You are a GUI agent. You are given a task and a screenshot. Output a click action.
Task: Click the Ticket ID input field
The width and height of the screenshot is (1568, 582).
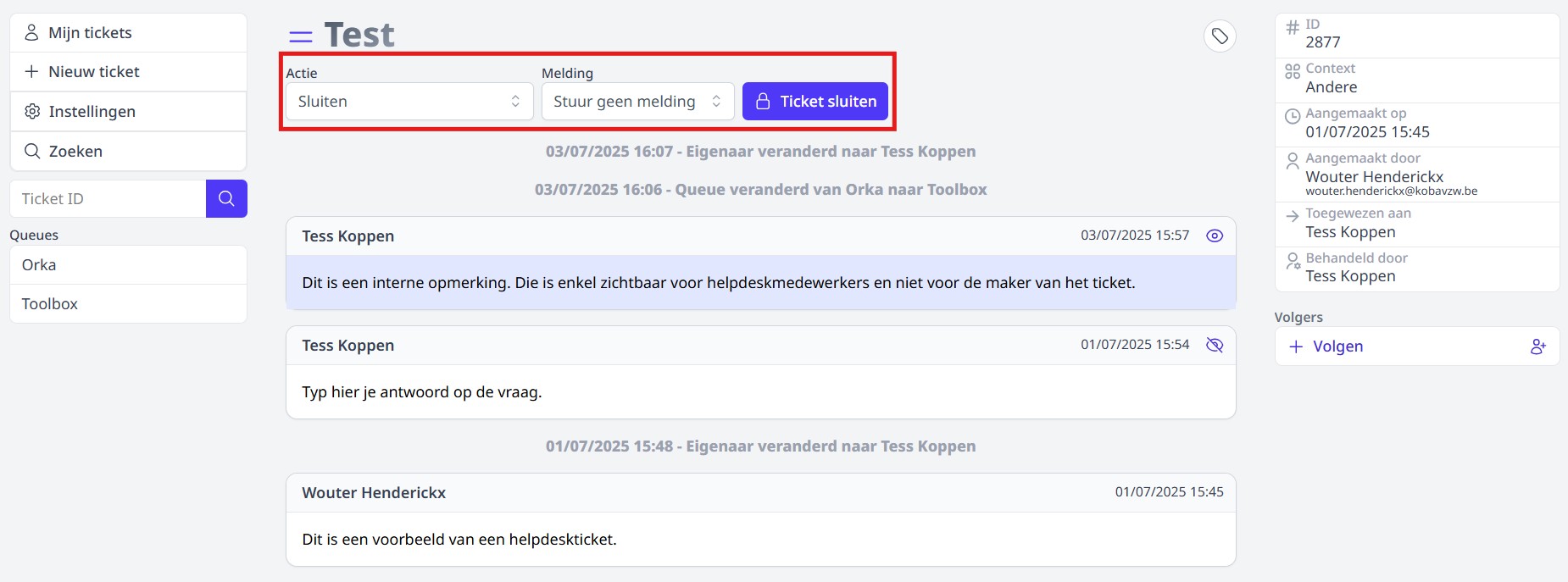(108, 198)
